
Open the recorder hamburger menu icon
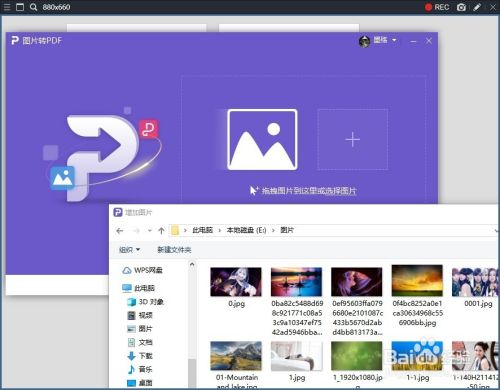(x=7, y=7)
